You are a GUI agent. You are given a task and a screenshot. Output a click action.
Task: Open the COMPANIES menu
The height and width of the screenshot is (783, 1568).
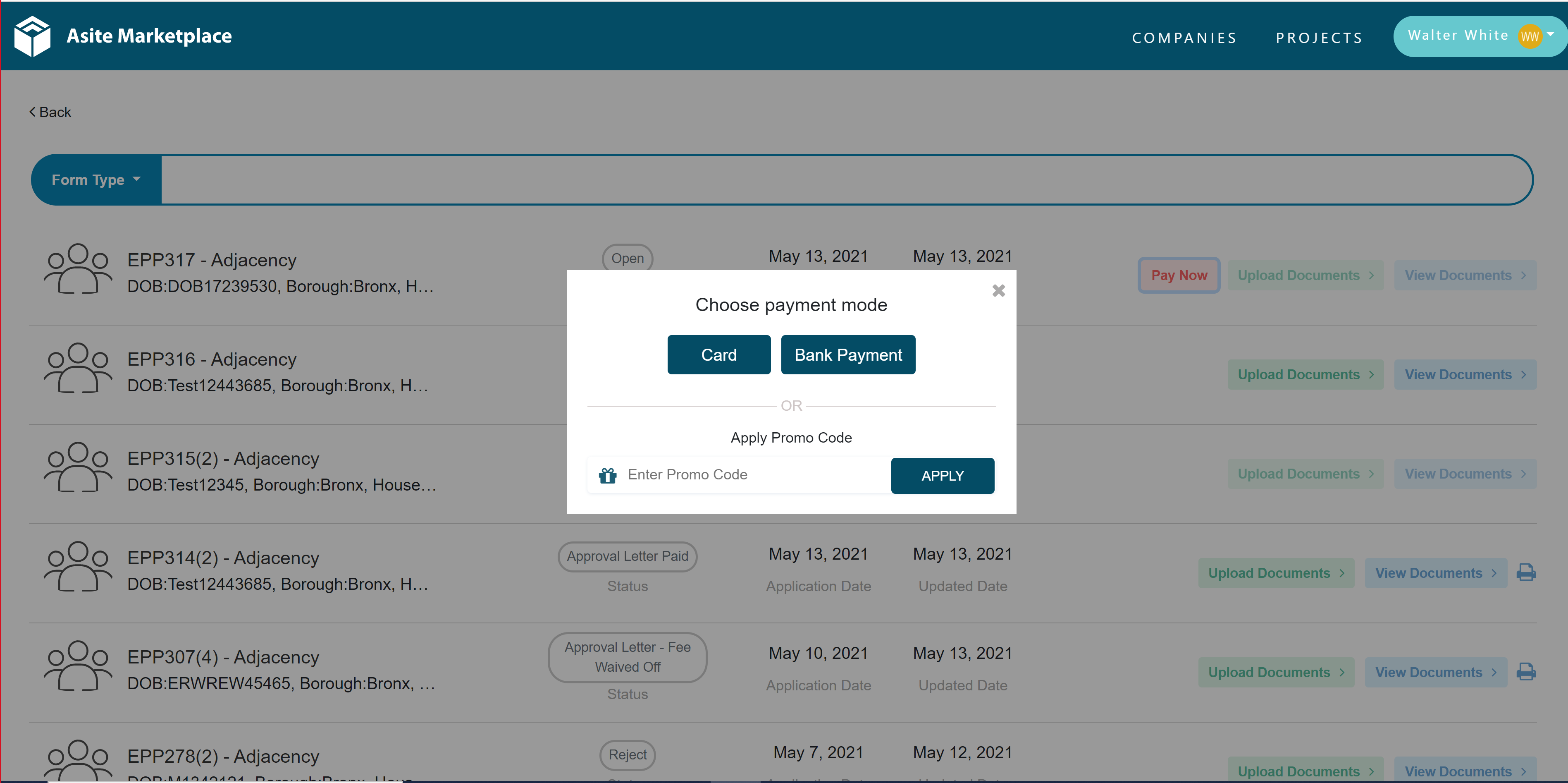[x=1184, y=36]
